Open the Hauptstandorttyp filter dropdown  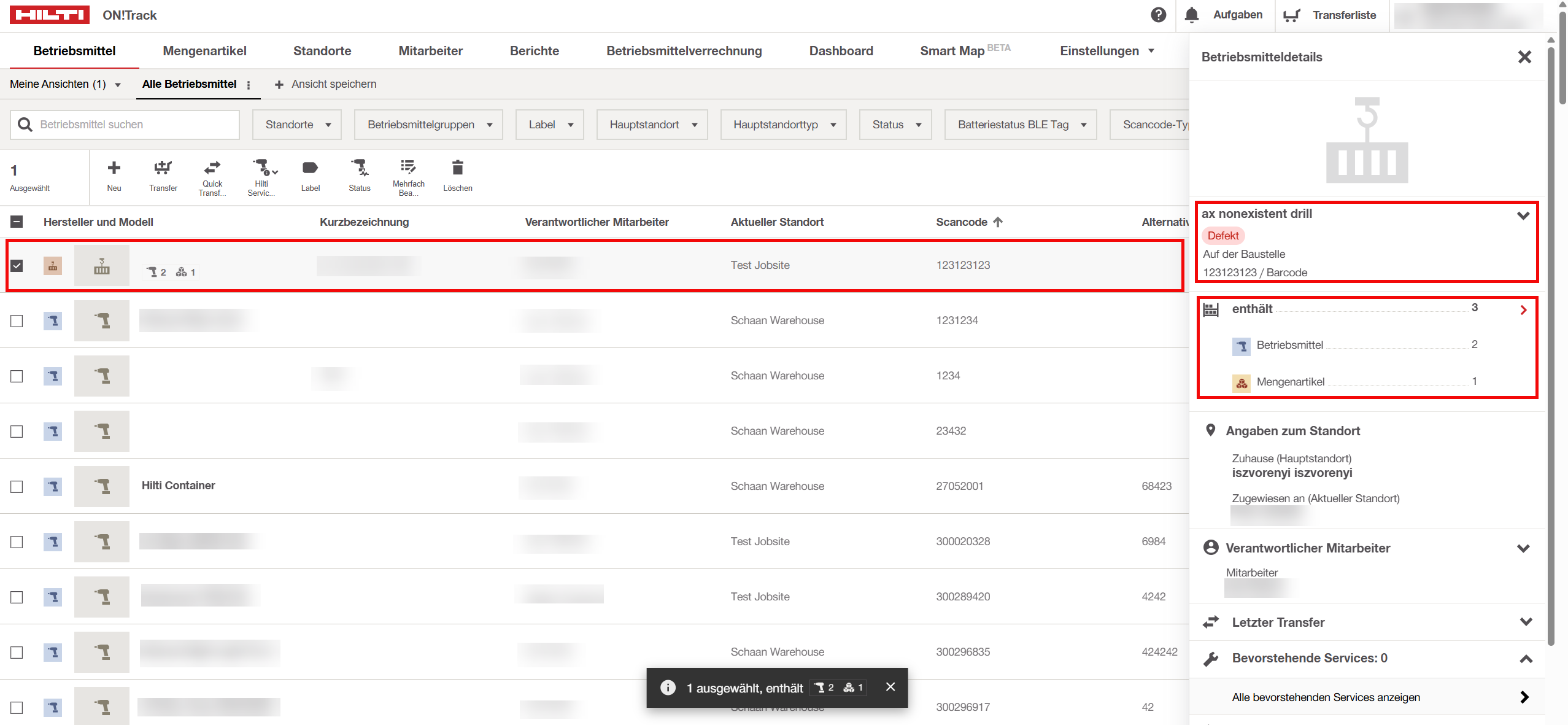[x=783, y=125]
